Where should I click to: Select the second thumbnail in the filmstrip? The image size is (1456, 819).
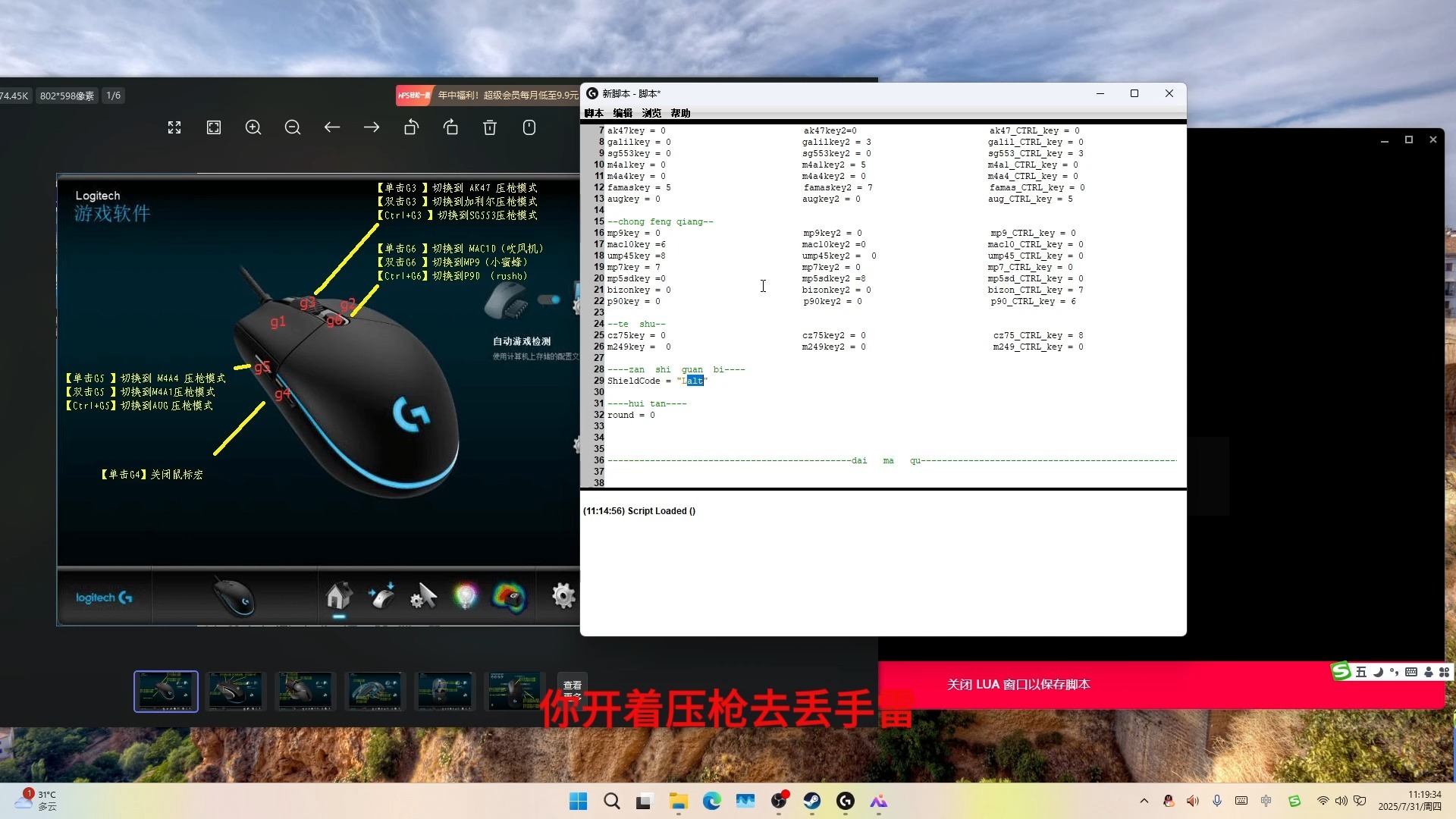[x=236, y=691]
